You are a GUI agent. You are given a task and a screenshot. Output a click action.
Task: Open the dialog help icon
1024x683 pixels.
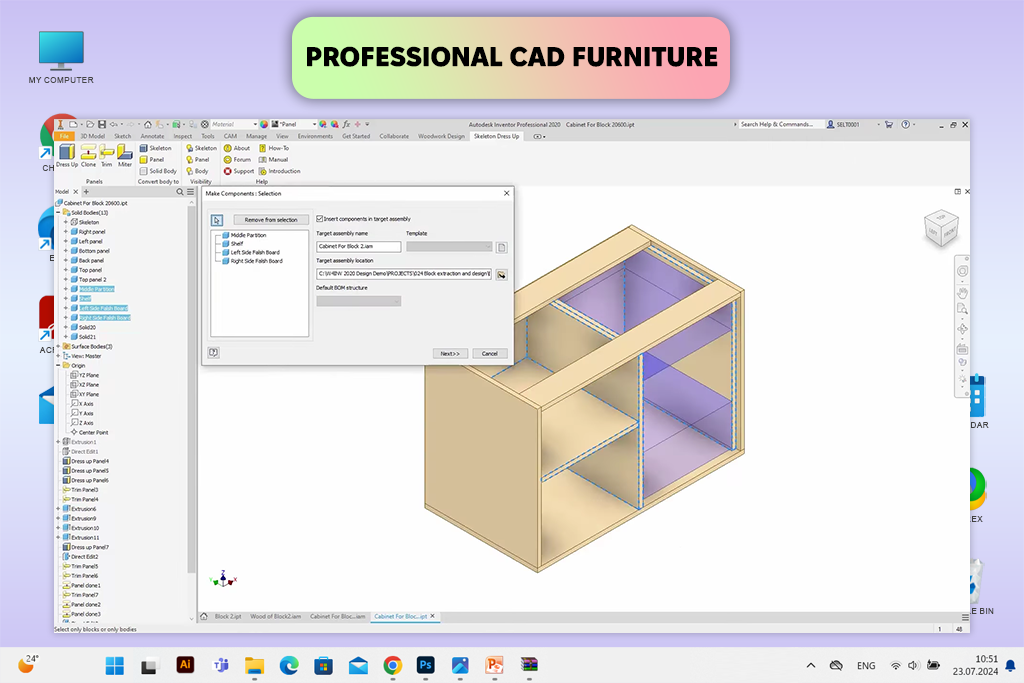[x=214, y=353]
